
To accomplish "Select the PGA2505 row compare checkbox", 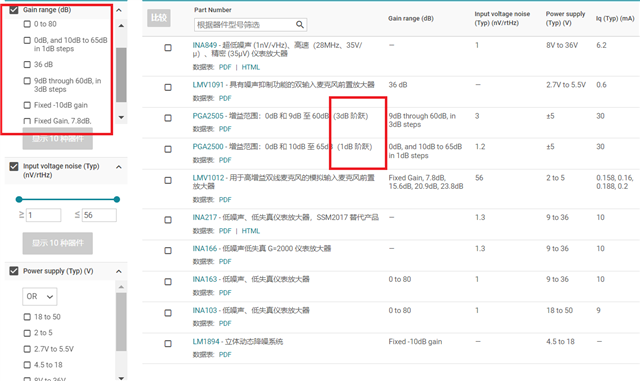I will coord(168,118).
